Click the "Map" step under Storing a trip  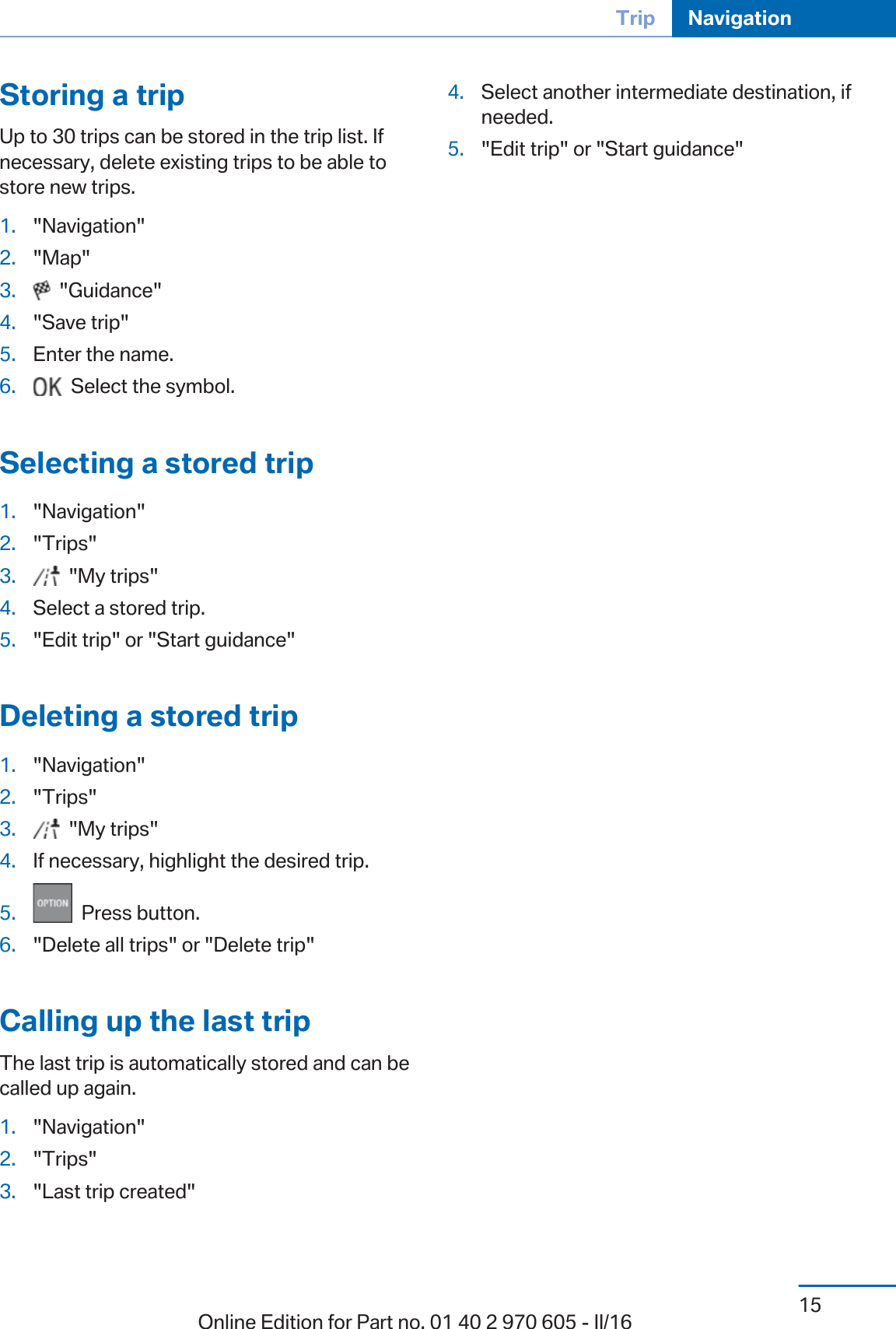[x=61, y=258]
